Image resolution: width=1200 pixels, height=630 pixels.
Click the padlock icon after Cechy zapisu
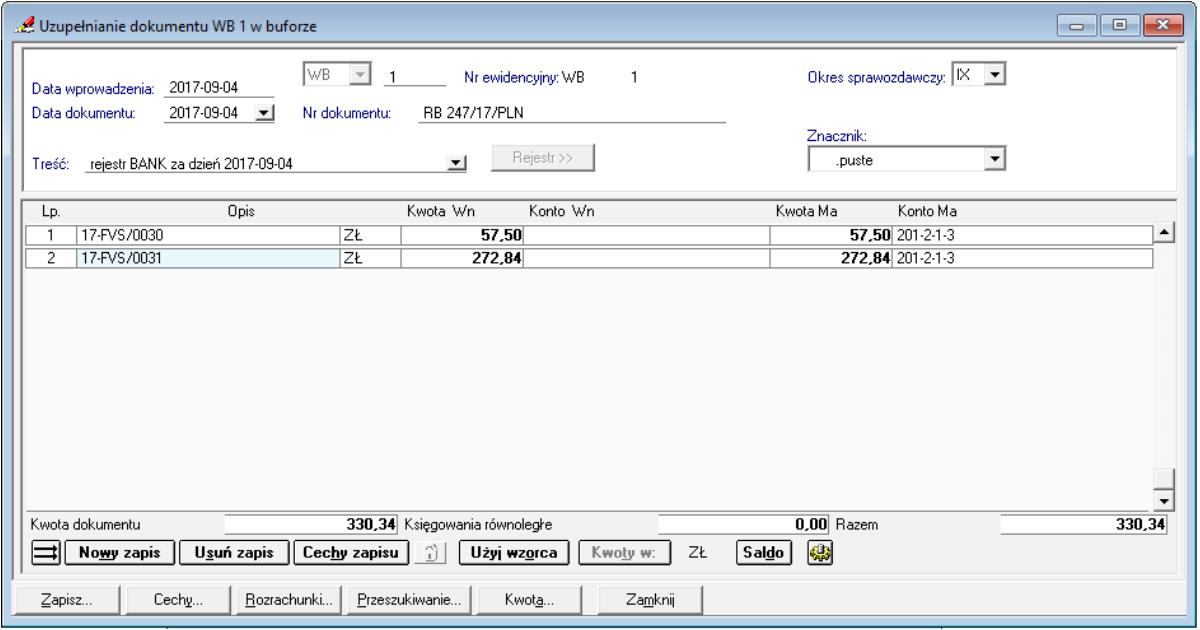tap(434, 552)
